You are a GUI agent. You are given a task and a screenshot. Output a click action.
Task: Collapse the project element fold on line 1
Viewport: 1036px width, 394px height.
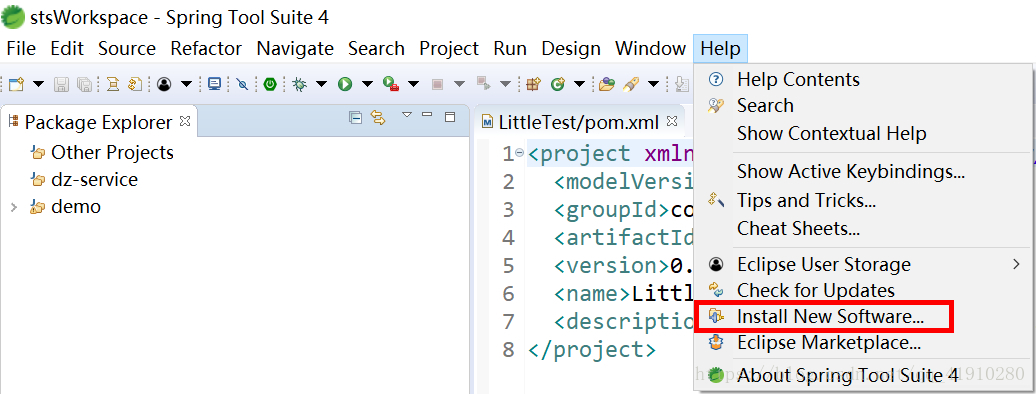(x=519, y=153)
